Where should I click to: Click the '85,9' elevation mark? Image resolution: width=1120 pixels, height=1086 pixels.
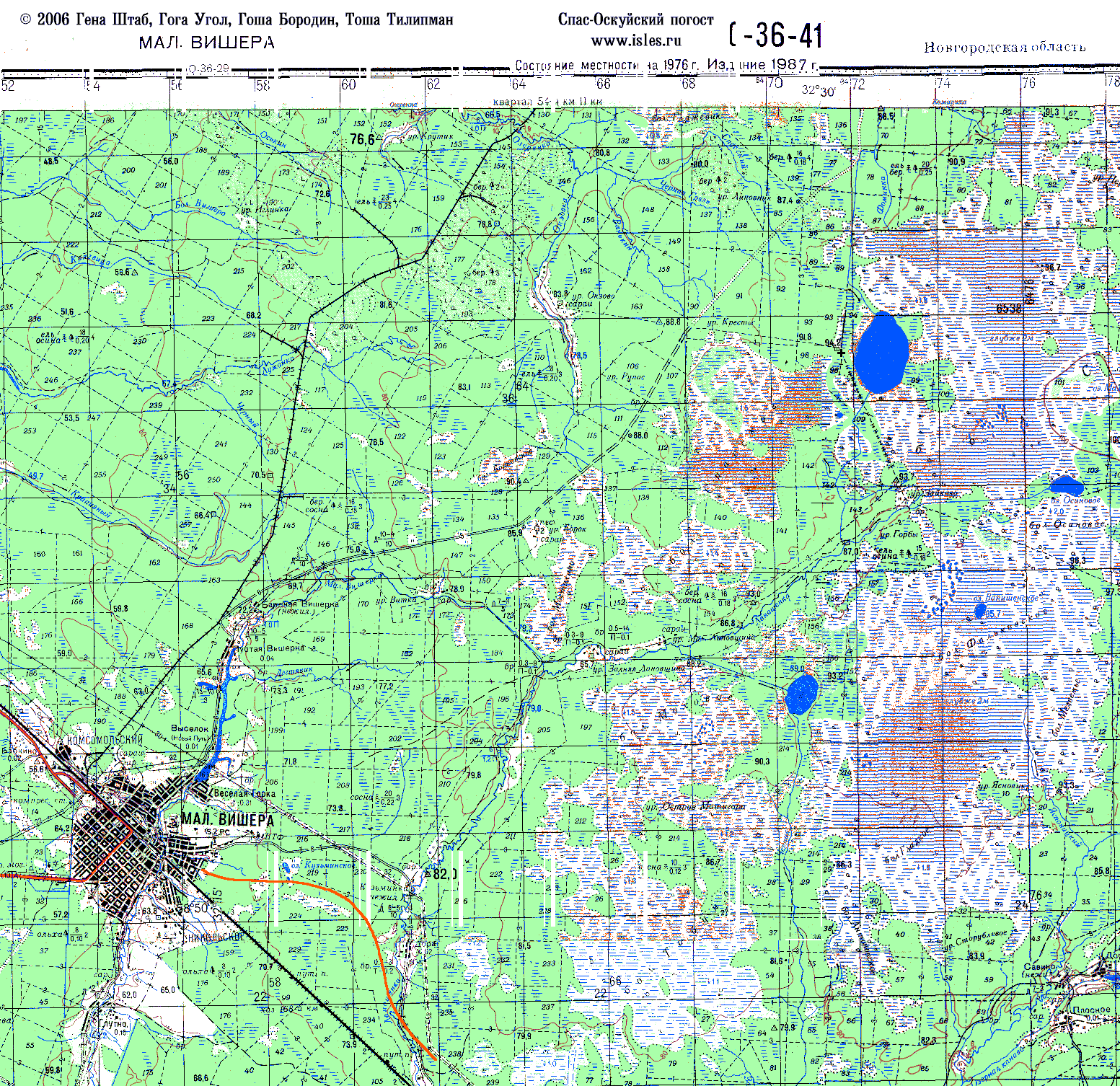tap(515, 534)
